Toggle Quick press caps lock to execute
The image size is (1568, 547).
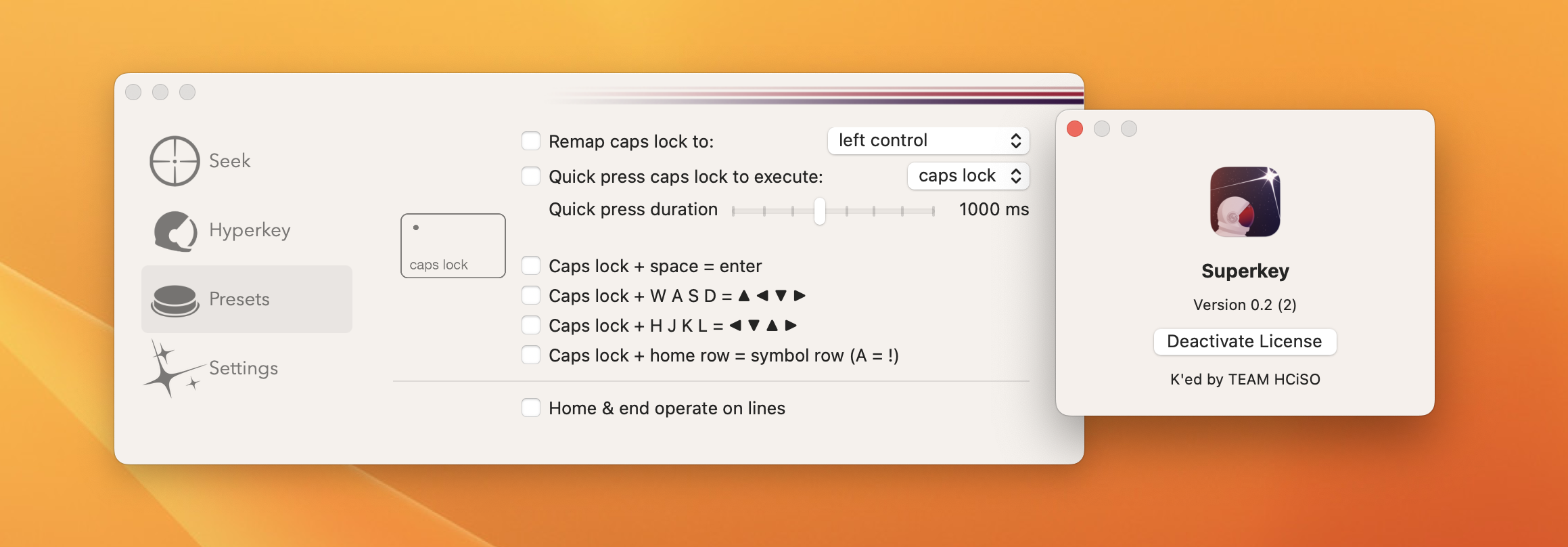pyautogui.click(x=531, y=176)
